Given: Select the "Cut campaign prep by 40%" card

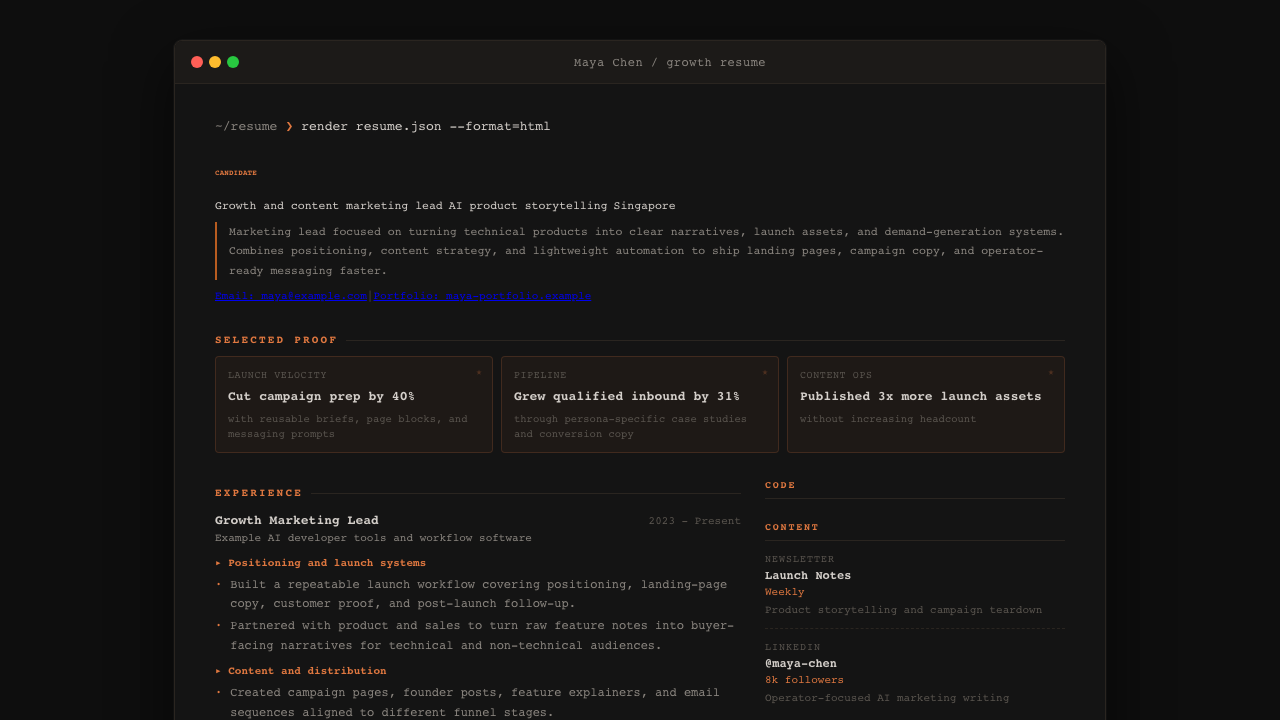Looking at the screenshot, I should coord(354,405).
